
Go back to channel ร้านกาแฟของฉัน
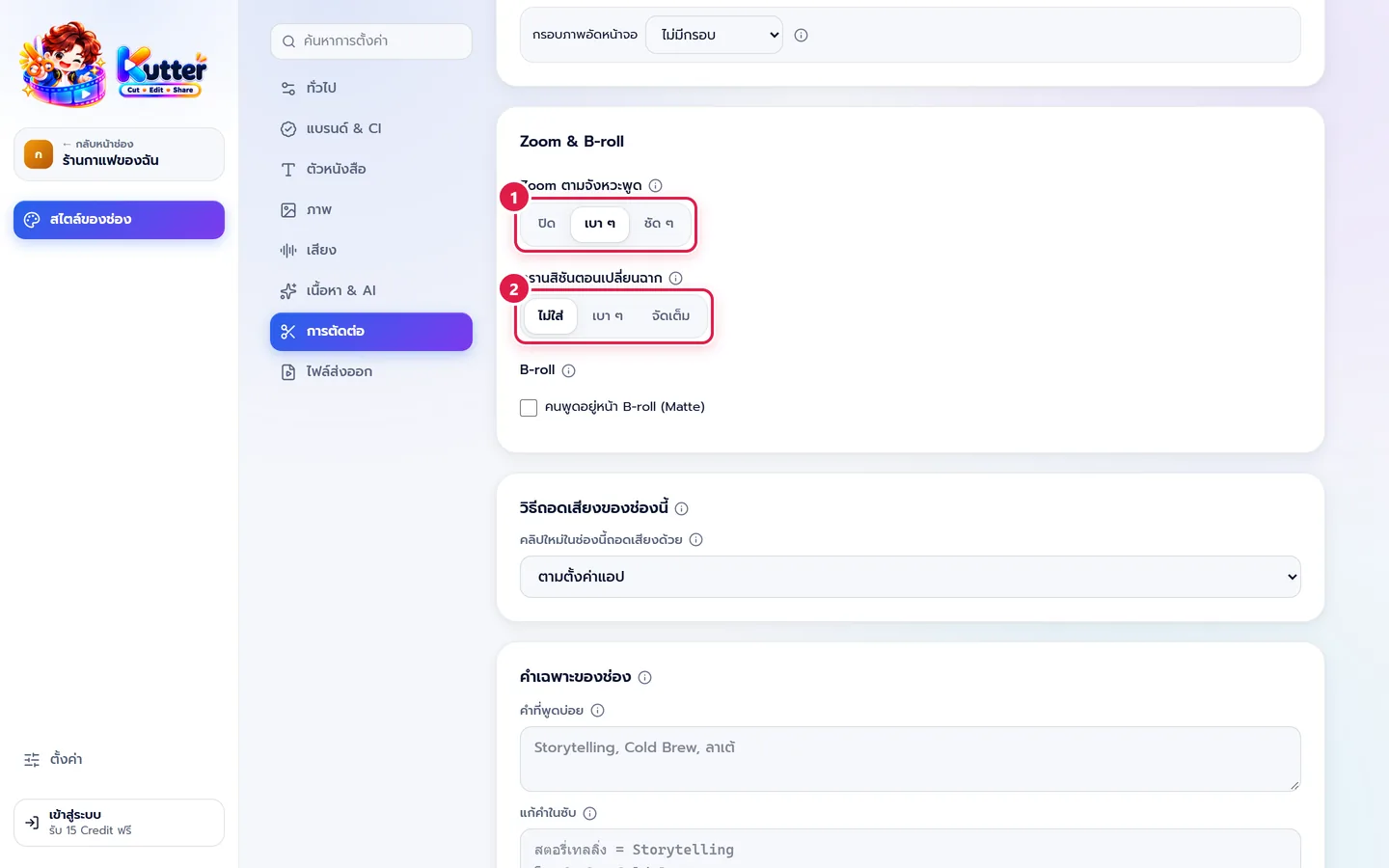tap(119, 154)
